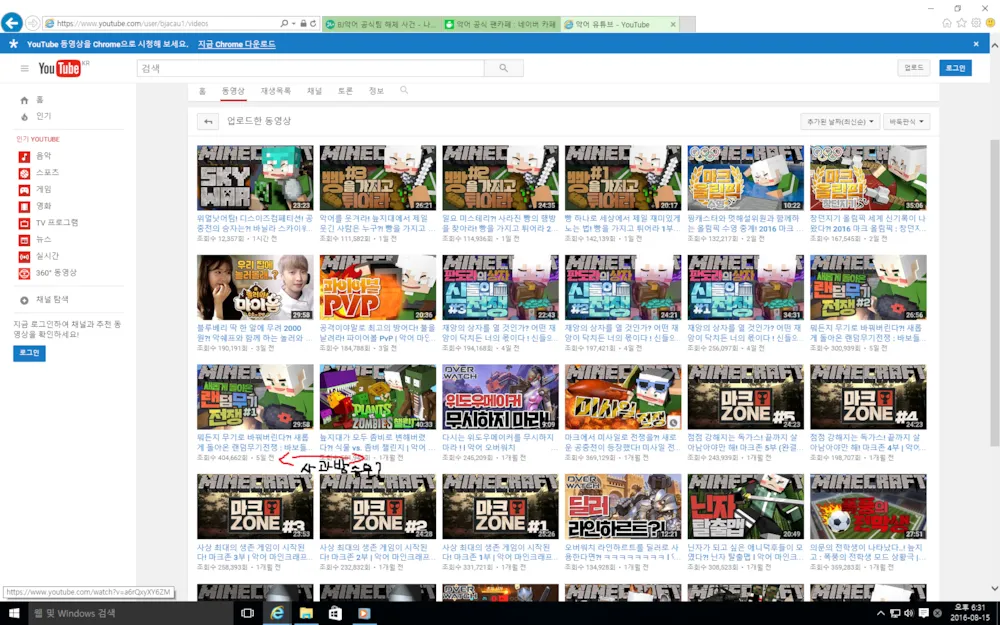Screen dimensions: 1000x625
Task: Click the Task View taskbar icon
Action: (247, 613)
